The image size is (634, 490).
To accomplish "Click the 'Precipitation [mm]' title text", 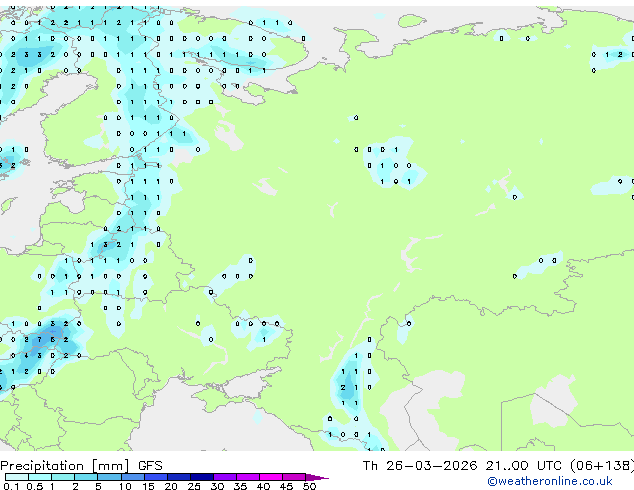I will pyautogui.click(x=65, y=466).
